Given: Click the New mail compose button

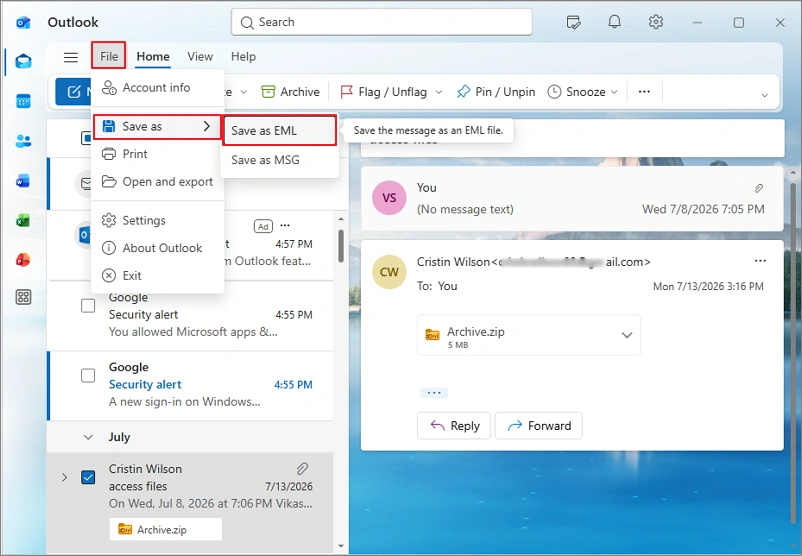Looking at the screenshot, I should click(x=74, y=92).
